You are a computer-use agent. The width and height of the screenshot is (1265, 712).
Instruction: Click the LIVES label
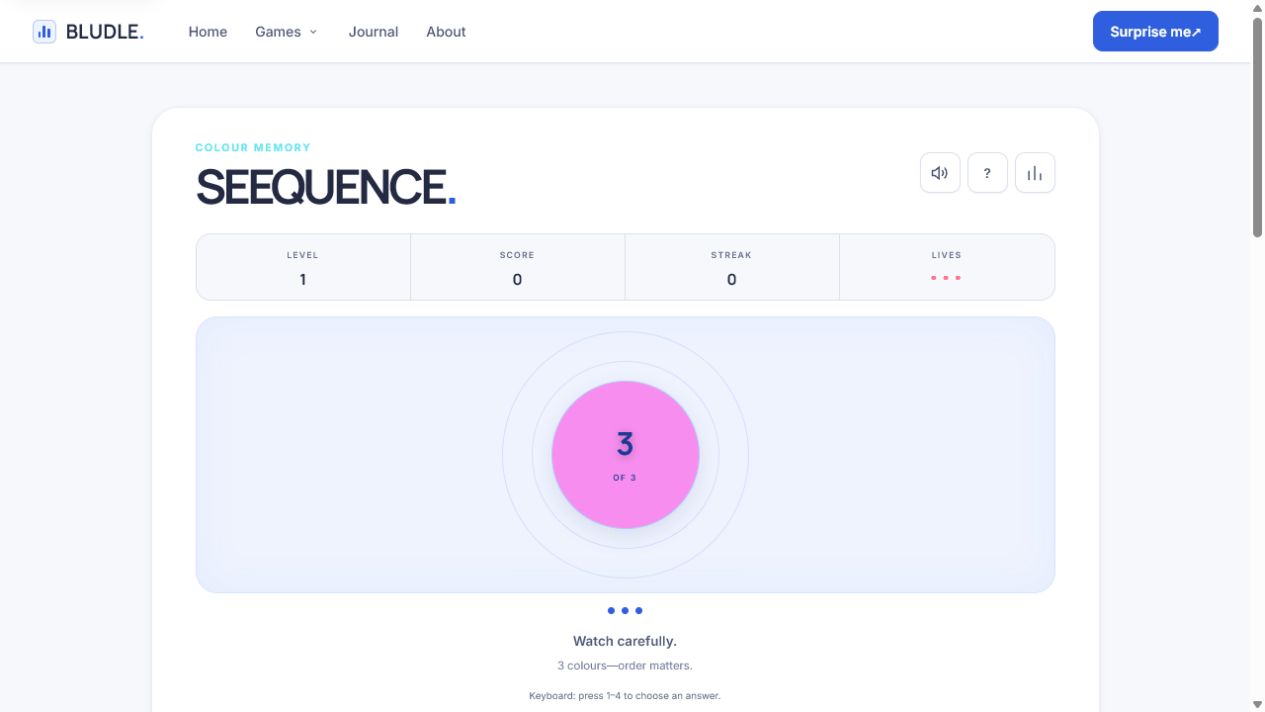946,255
